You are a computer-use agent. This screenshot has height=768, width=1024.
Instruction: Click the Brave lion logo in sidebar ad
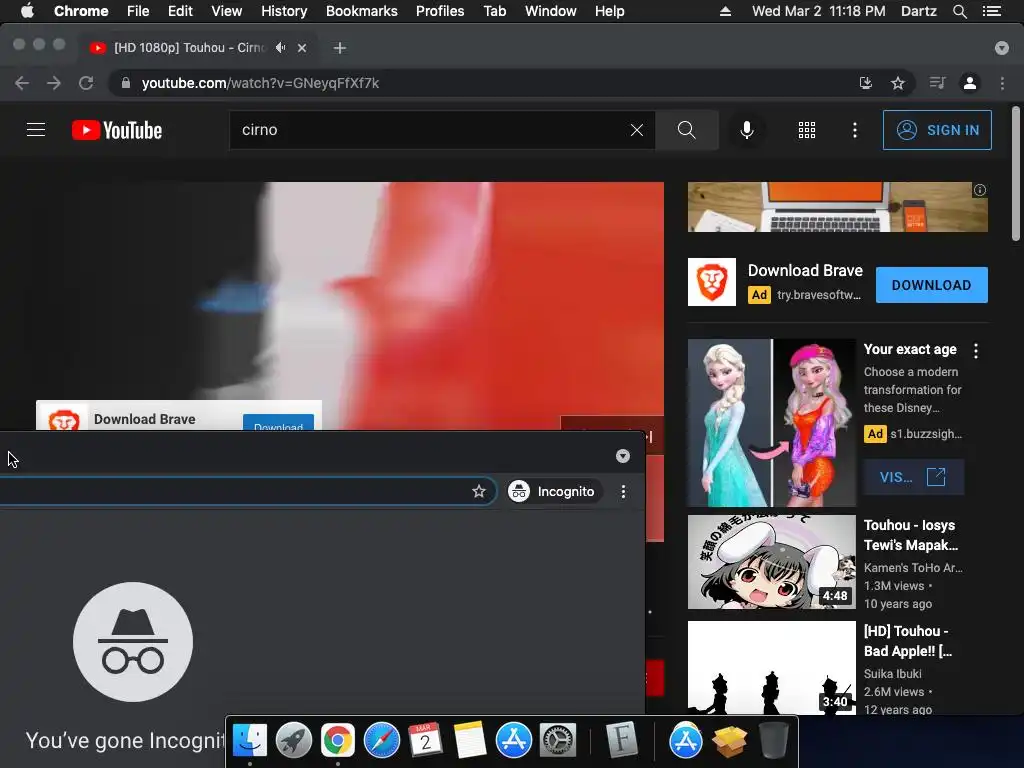click(x=712, y=282)
